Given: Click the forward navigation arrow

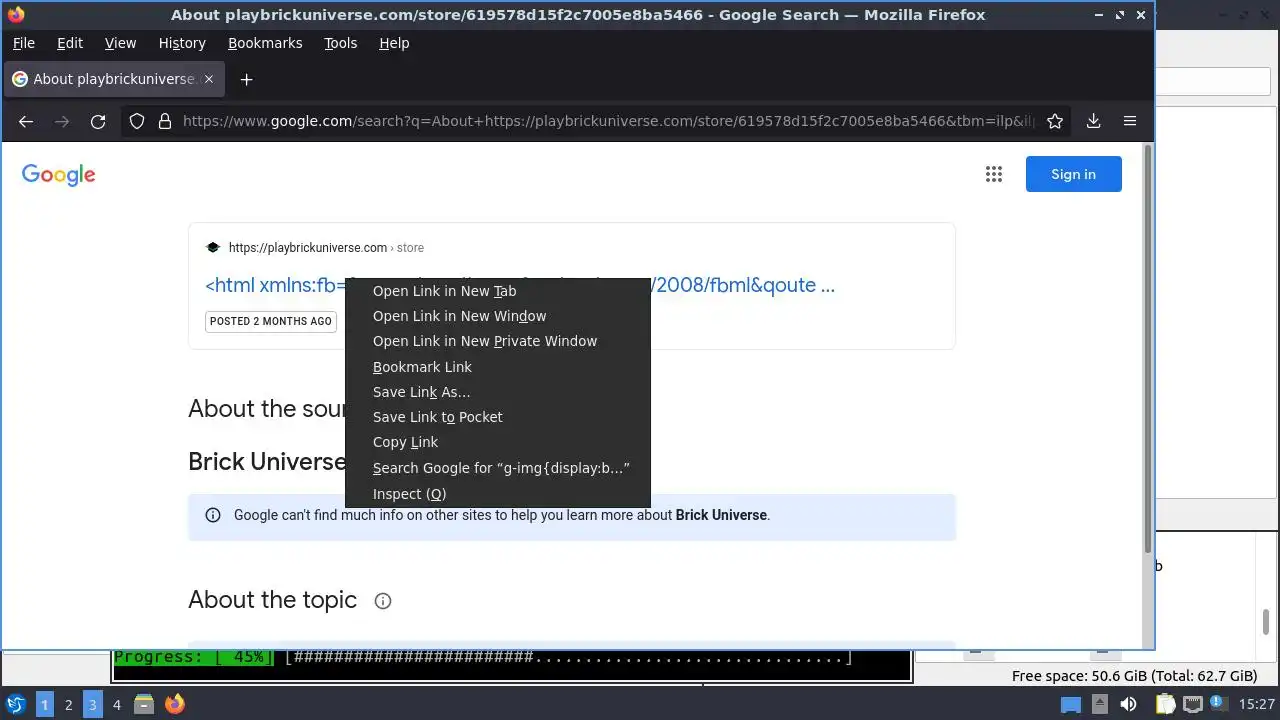Looking at the screenshot, I should 62,121.
